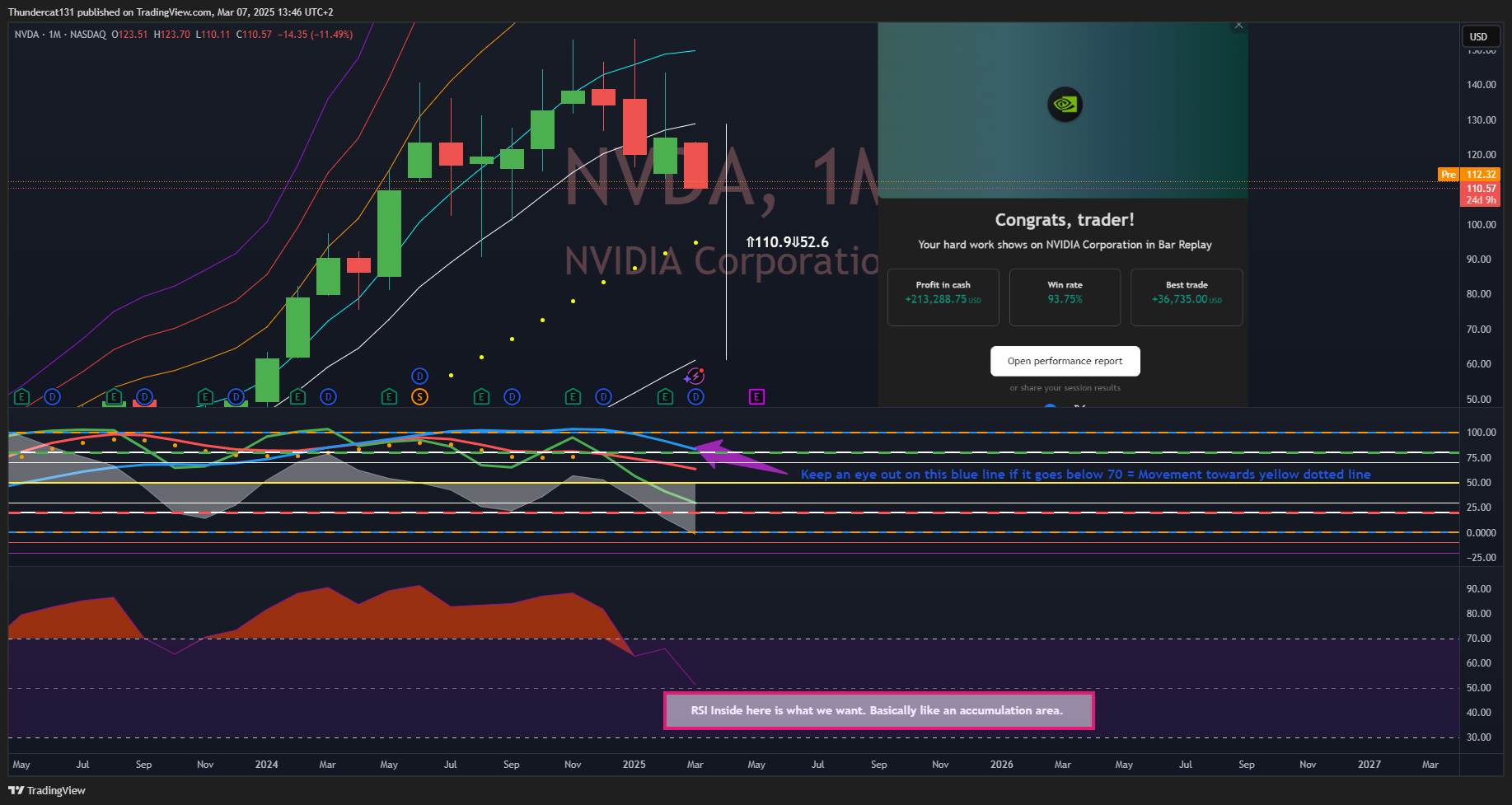This screenshot has height=805, width=1512.
Task: Click the share your session results link
Action: (1065, 388)
